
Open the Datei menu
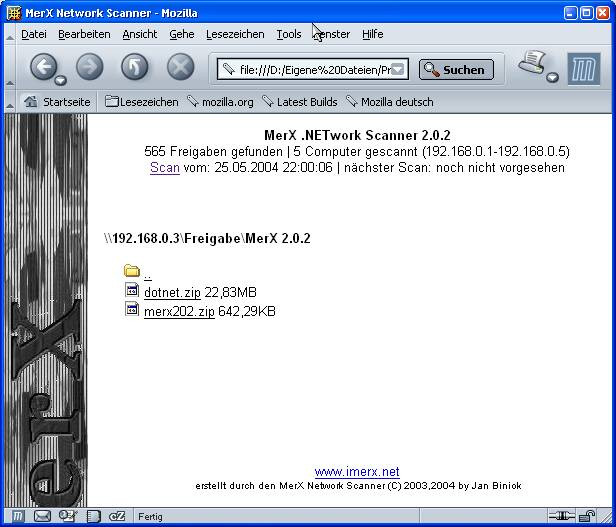pyautogui.click(x=34, y=34)
